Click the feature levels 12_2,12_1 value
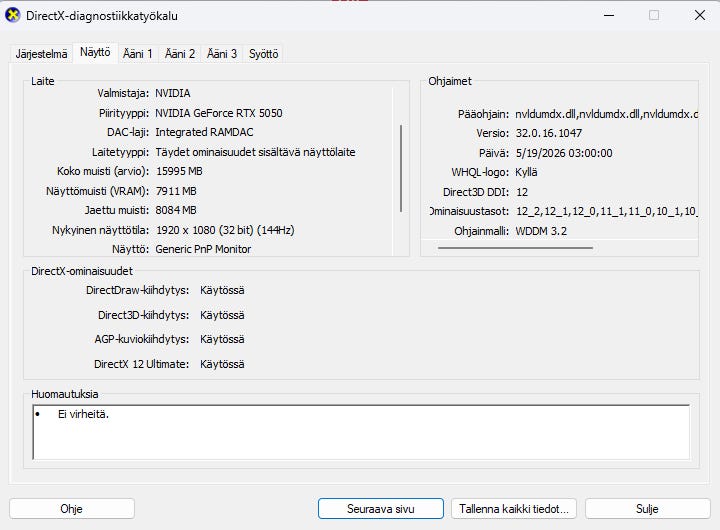The height and width of the screenshot is (530, 720). click(x=606, y=211)
